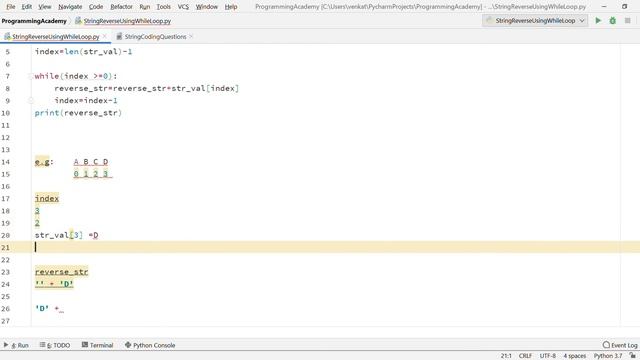Select Python 3.7 interpreter in status bar
640x360 pixels.
click(608, 356)
